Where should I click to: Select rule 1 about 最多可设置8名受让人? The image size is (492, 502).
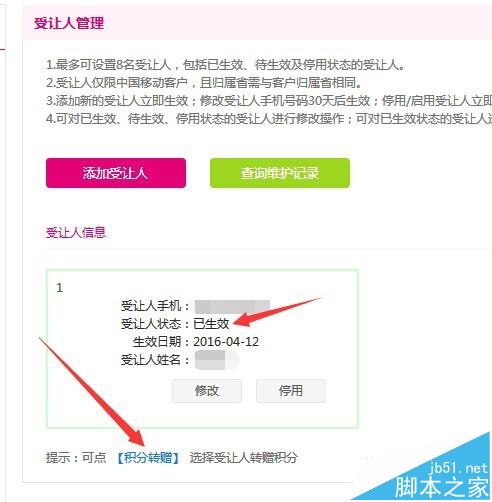(225, 65)
